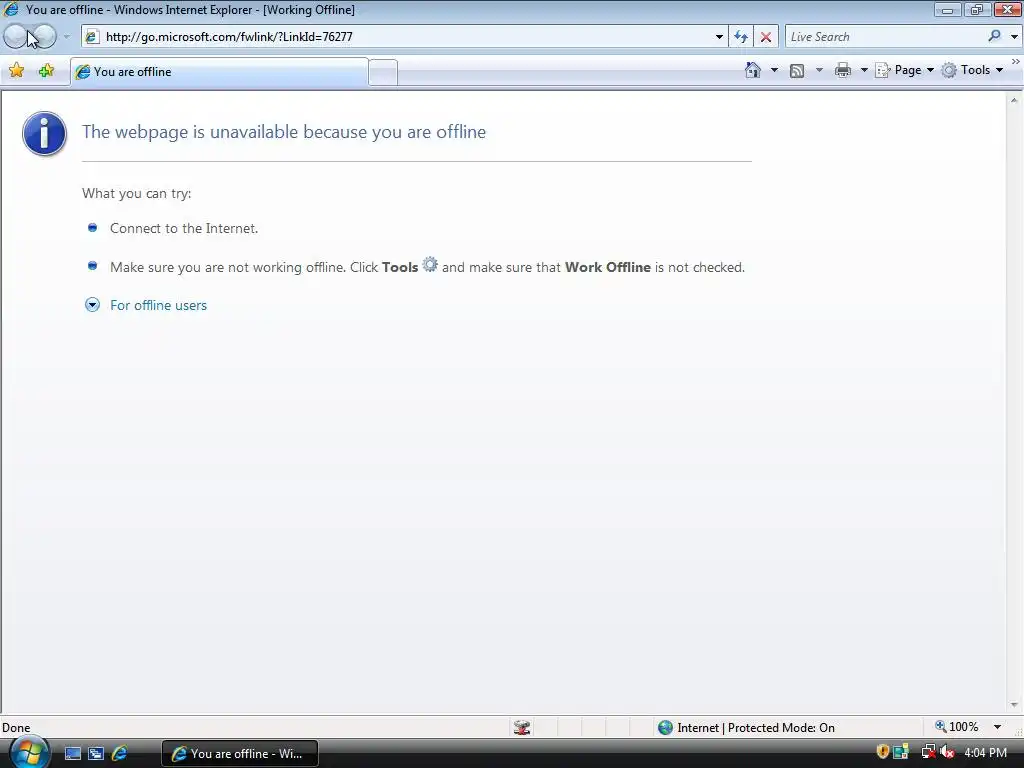The width and height of the screenshot is (1024, 768).
Task: Click 'Internet | Protected Mode: On' zone
Action: coord(756,728)
